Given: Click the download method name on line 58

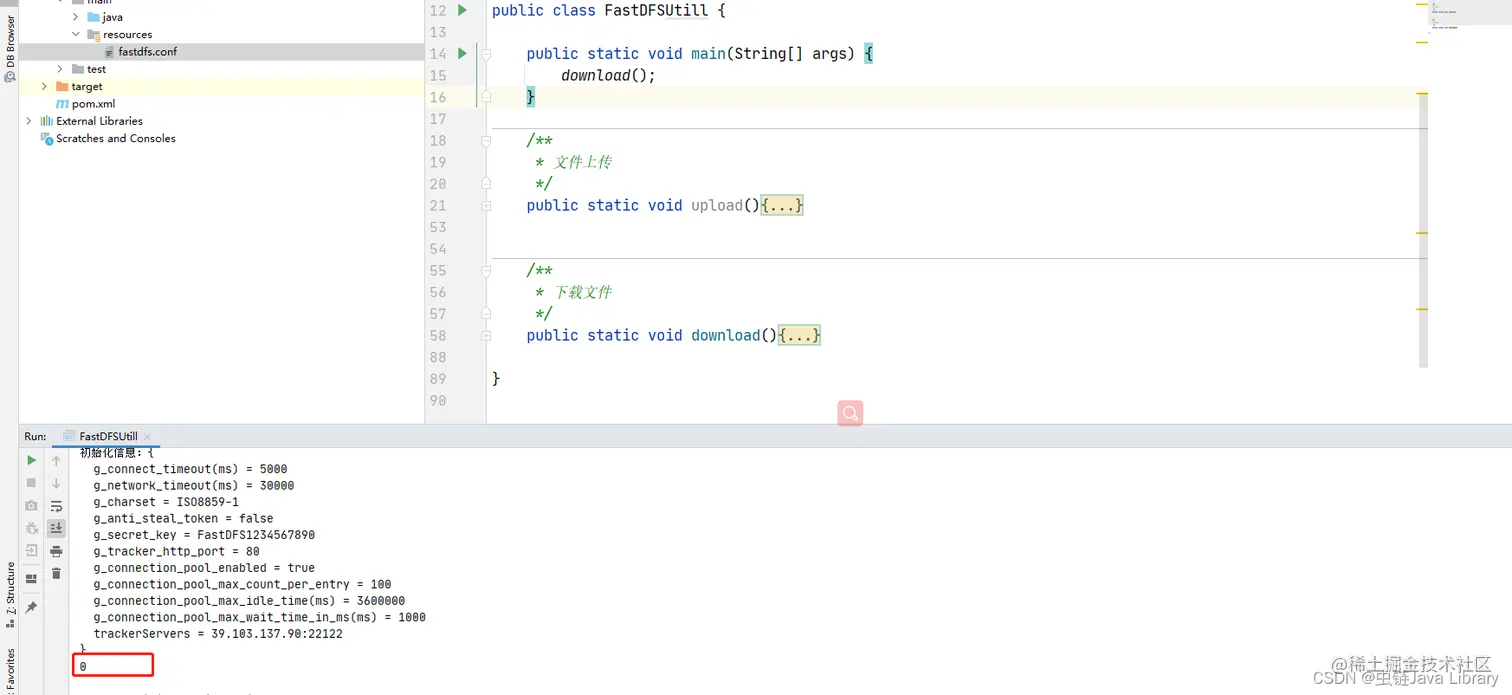Looking at the screenshot, I should [x=726, y=335].
